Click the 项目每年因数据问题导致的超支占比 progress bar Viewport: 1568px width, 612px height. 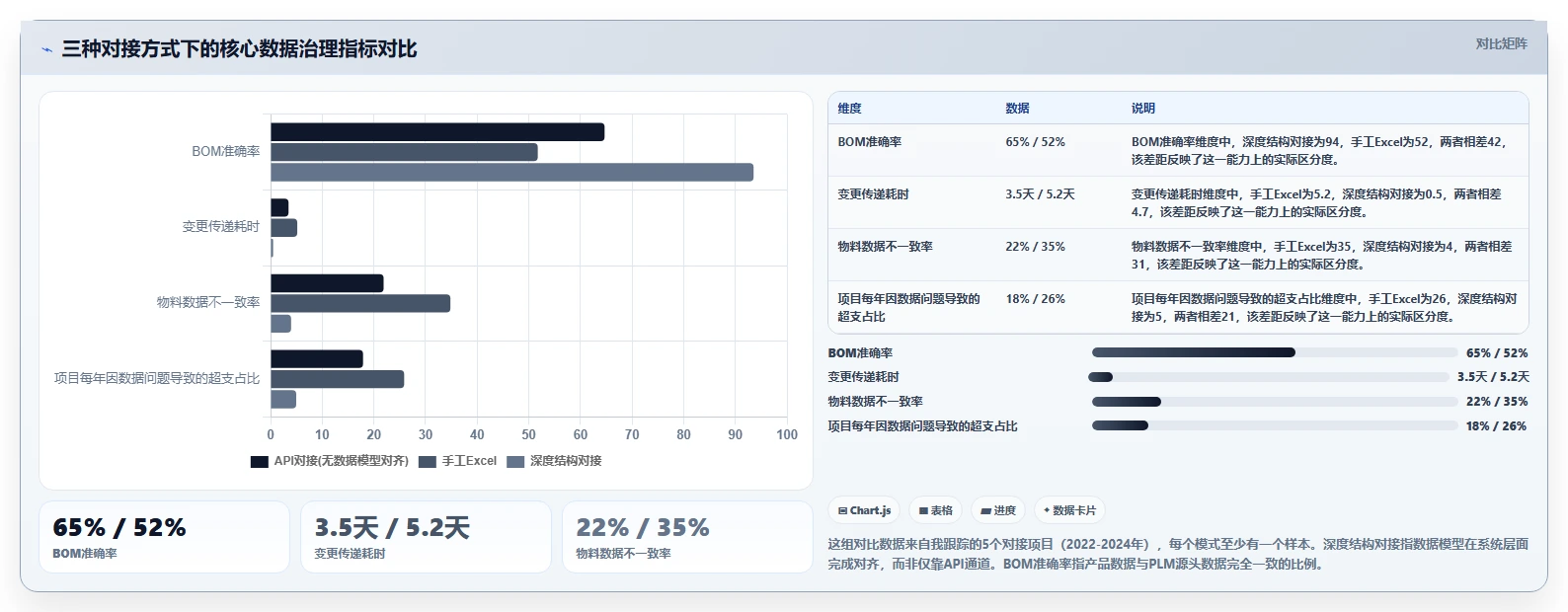1275,425
